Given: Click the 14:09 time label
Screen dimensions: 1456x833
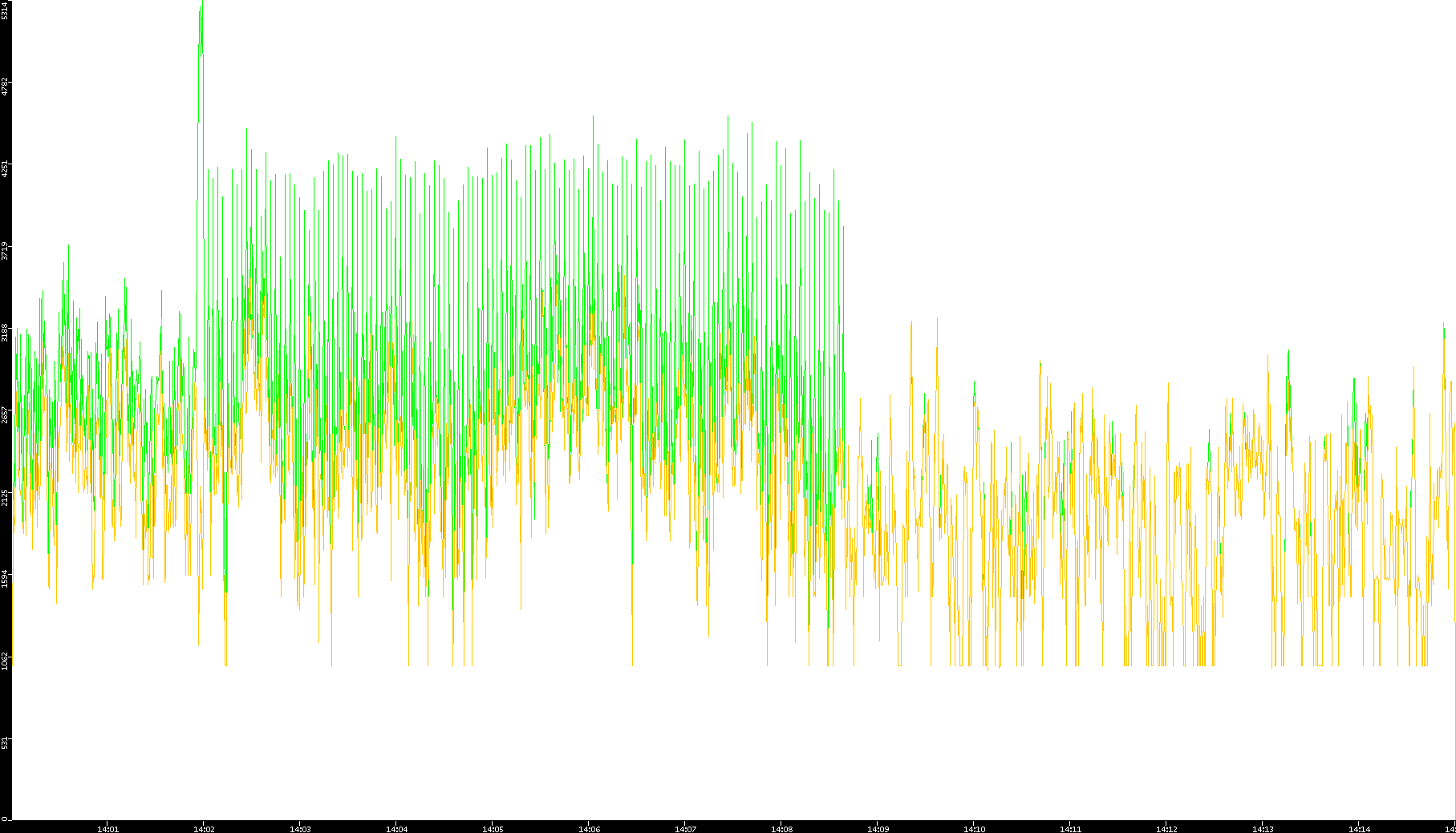Looking at the screenshot, I should click(878, 829).
